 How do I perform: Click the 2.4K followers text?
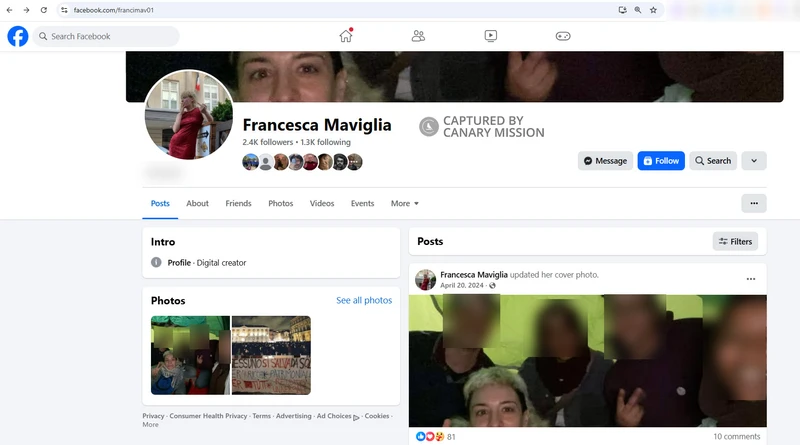pos(268,142)
